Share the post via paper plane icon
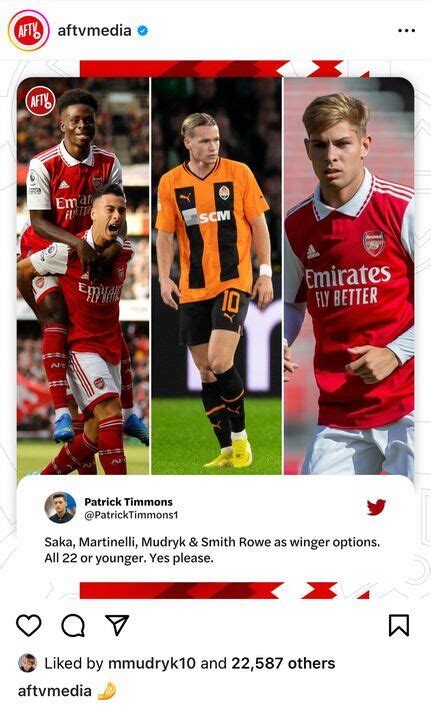The image size is (431, 712). pyautogui.click(x=117, y=625)
